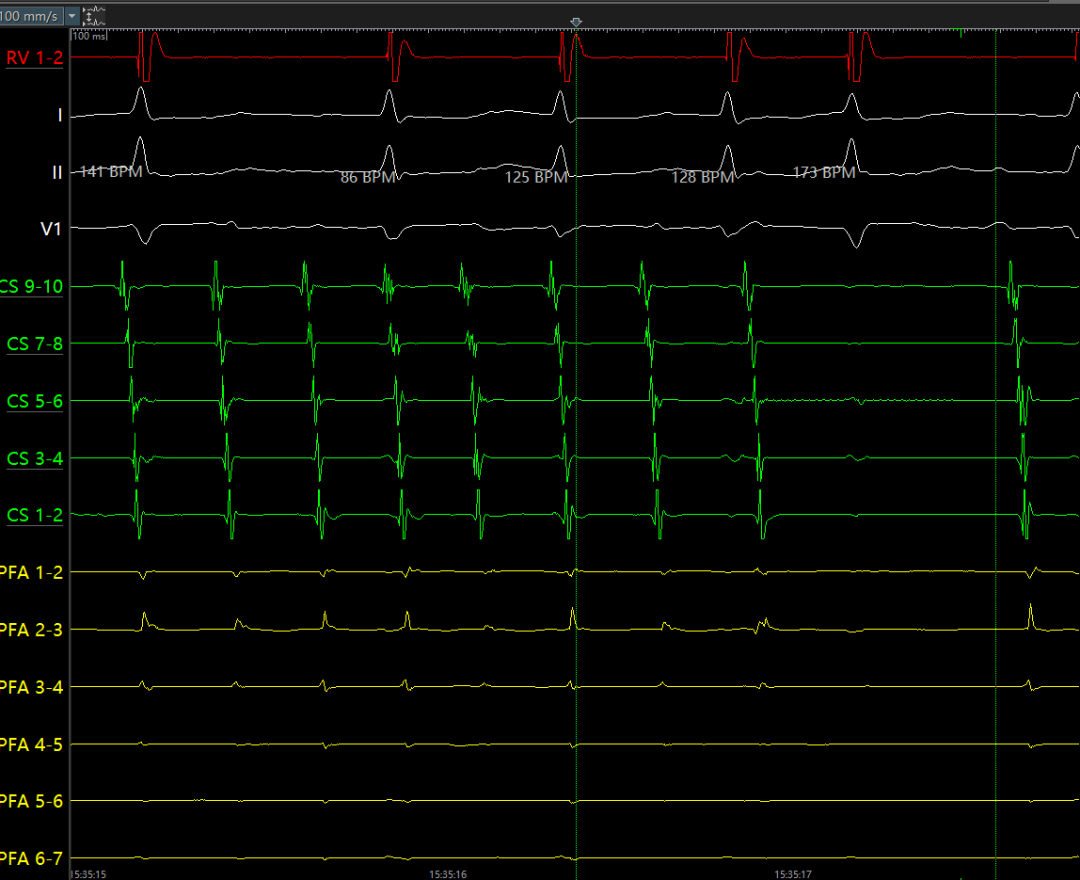The image size is (1080, 880).
Task: Select the arrow cursor marker on the time ruler
Action: point(575,22)
